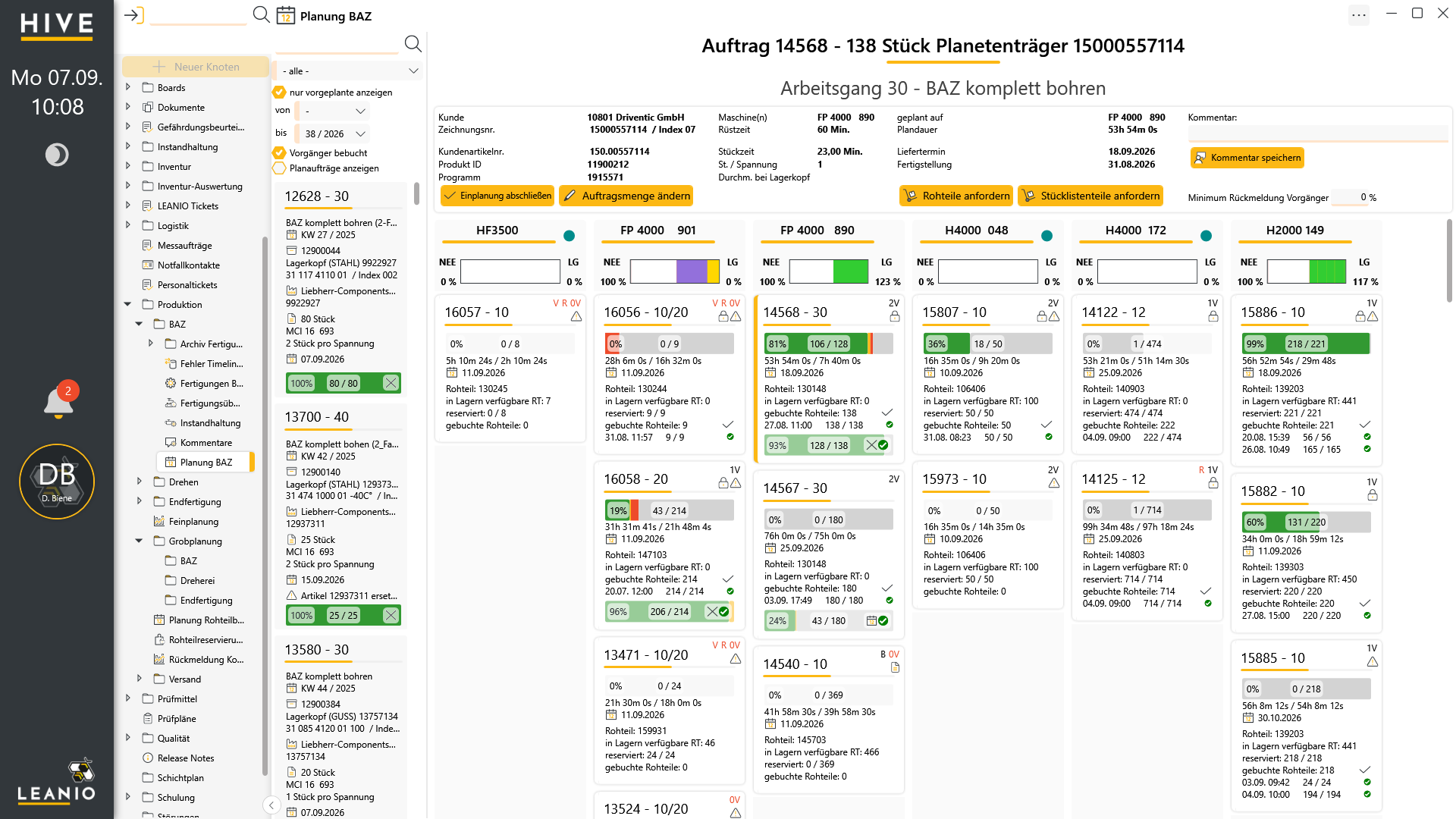Click 'Rohteile anfordern' button
Image resolution: width=1456 pixels, height=819 pixels.
(x=956, y=196)
